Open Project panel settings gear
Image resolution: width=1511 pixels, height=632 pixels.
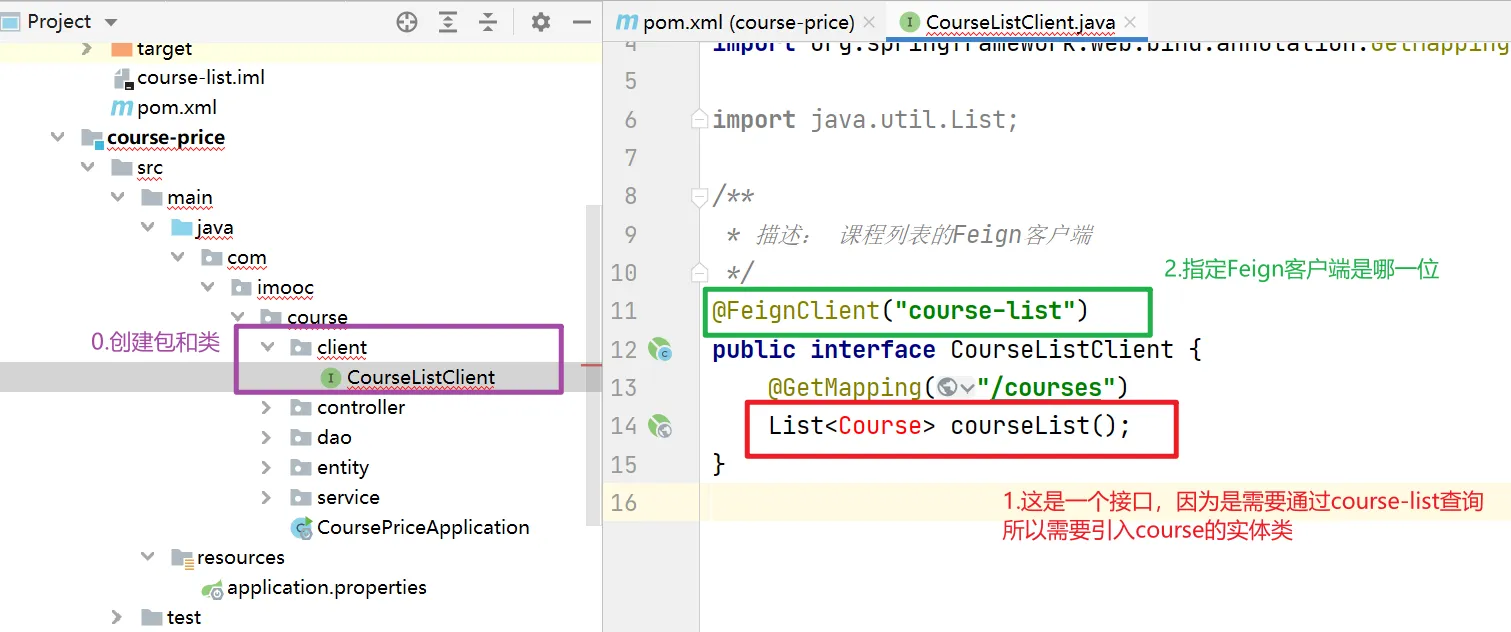541,22
